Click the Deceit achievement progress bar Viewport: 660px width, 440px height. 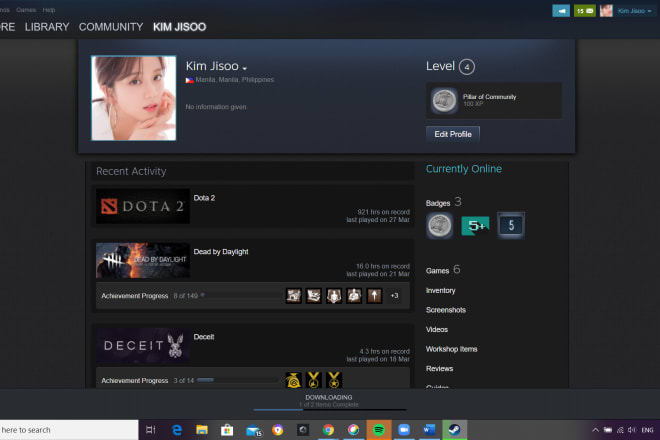238,380
